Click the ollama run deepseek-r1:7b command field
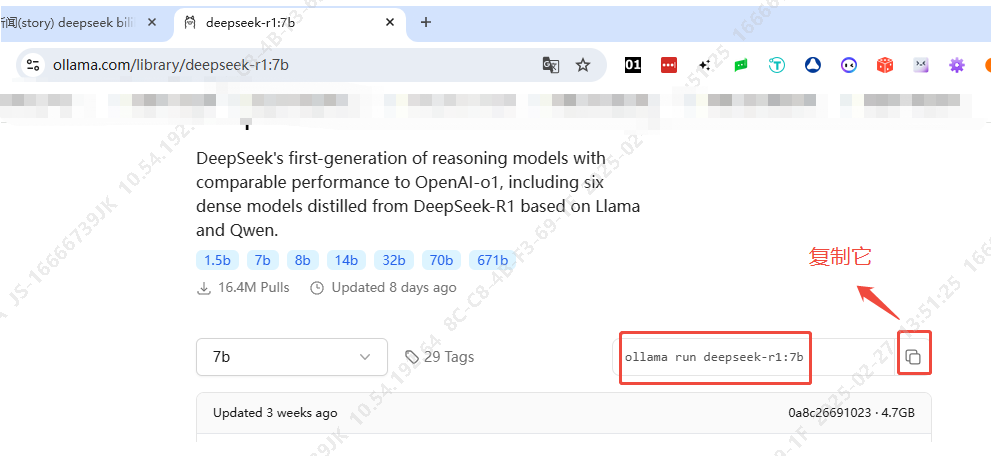The image size is (991, 456). 755,357
